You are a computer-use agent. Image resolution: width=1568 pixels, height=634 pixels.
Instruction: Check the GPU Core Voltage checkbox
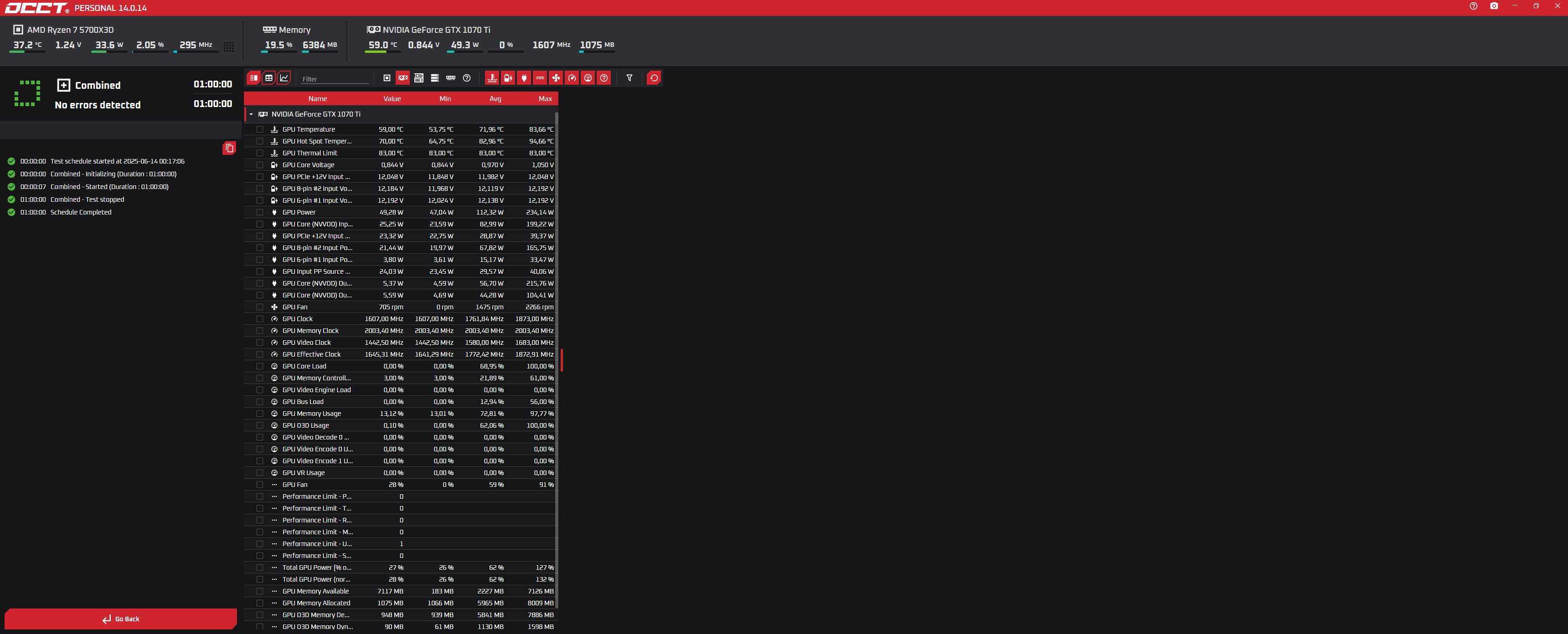tap(260, 165)
